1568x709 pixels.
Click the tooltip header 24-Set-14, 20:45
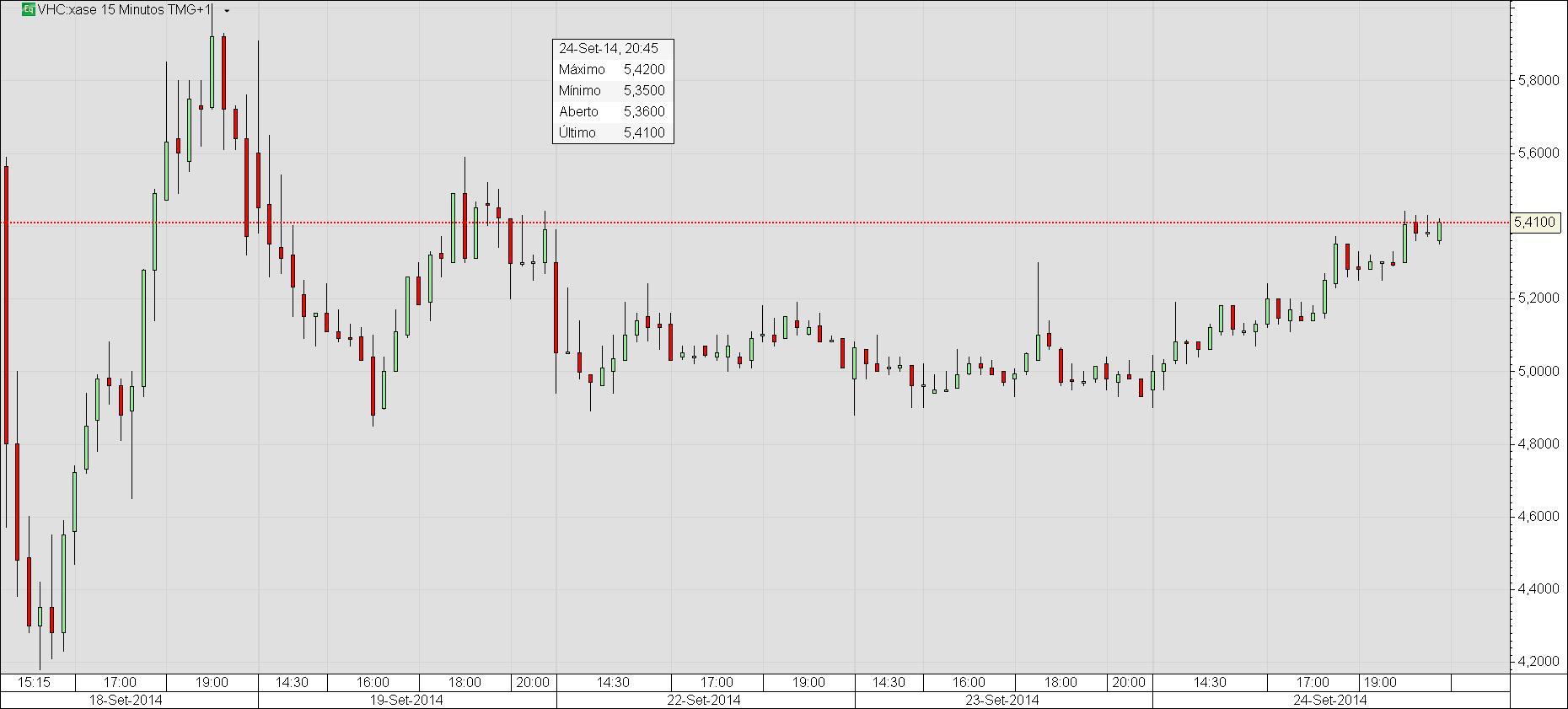[x=609, y=49]
